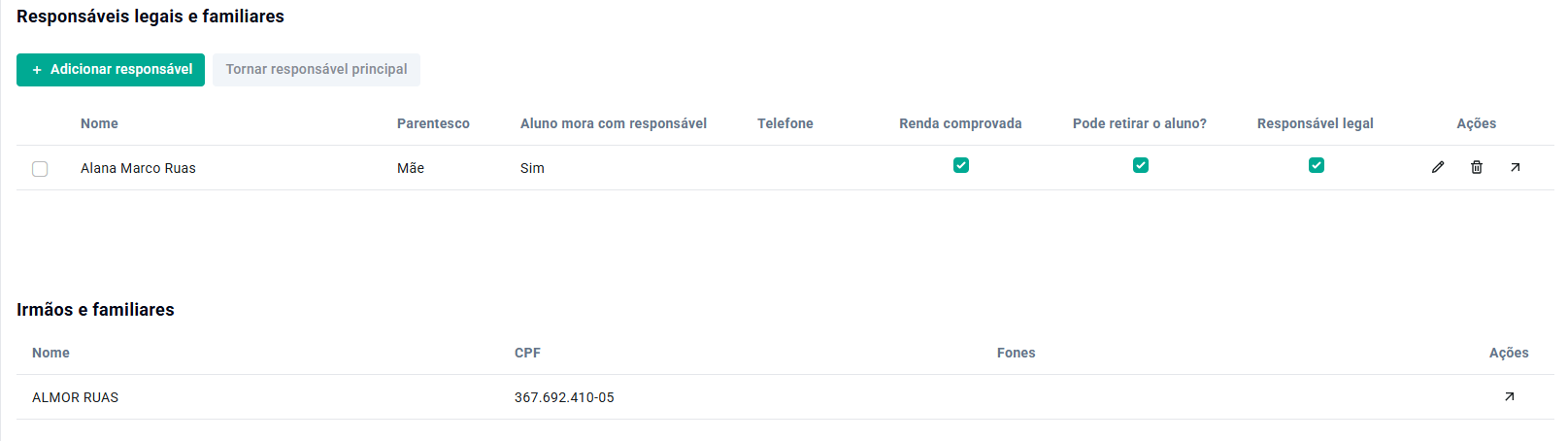Click Adicionar responsável button
The image size is (1568, 441).
pos(111,70)
